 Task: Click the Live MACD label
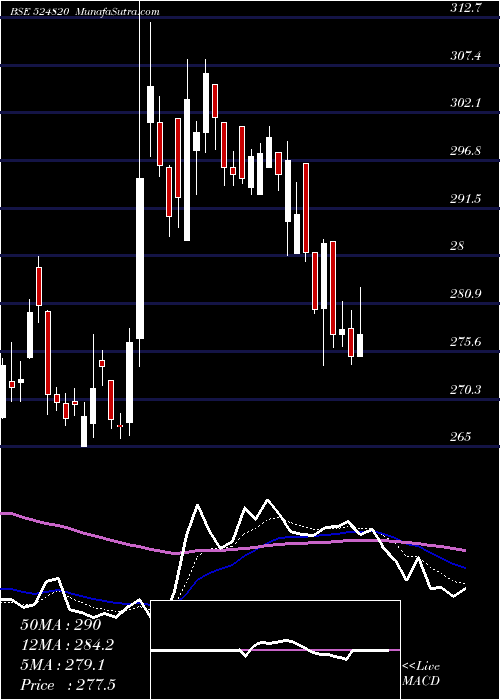421,673
